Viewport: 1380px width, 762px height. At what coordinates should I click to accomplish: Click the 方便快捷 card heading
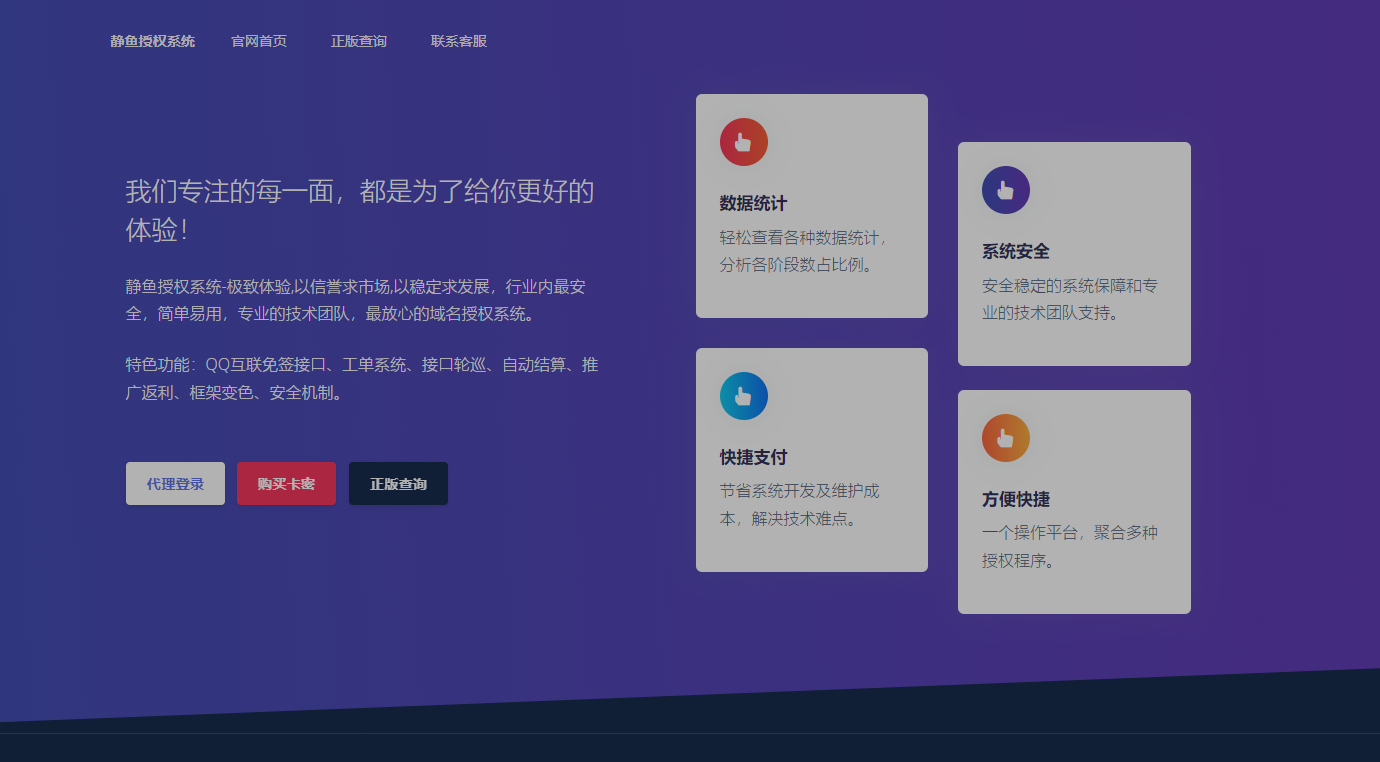1015,499
